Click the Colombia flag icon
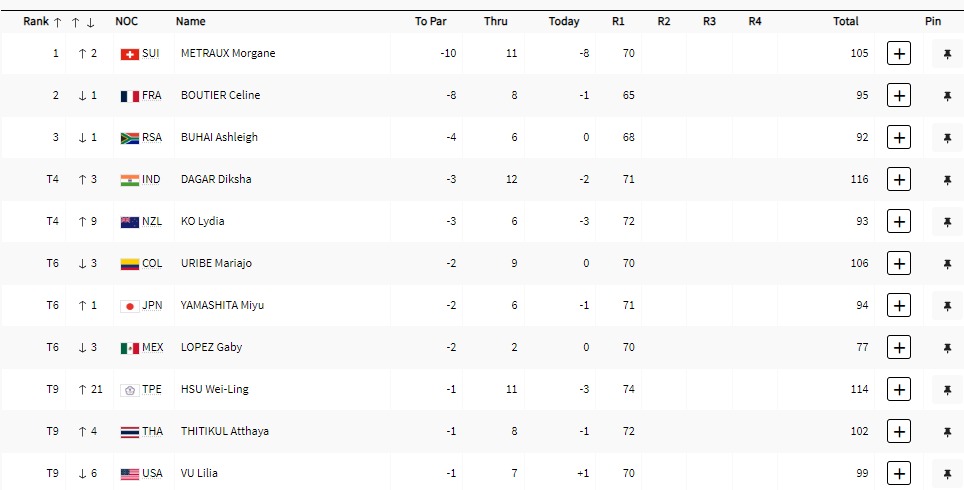The width and height of the screenshot is (964, 490). tap(129, 264)
